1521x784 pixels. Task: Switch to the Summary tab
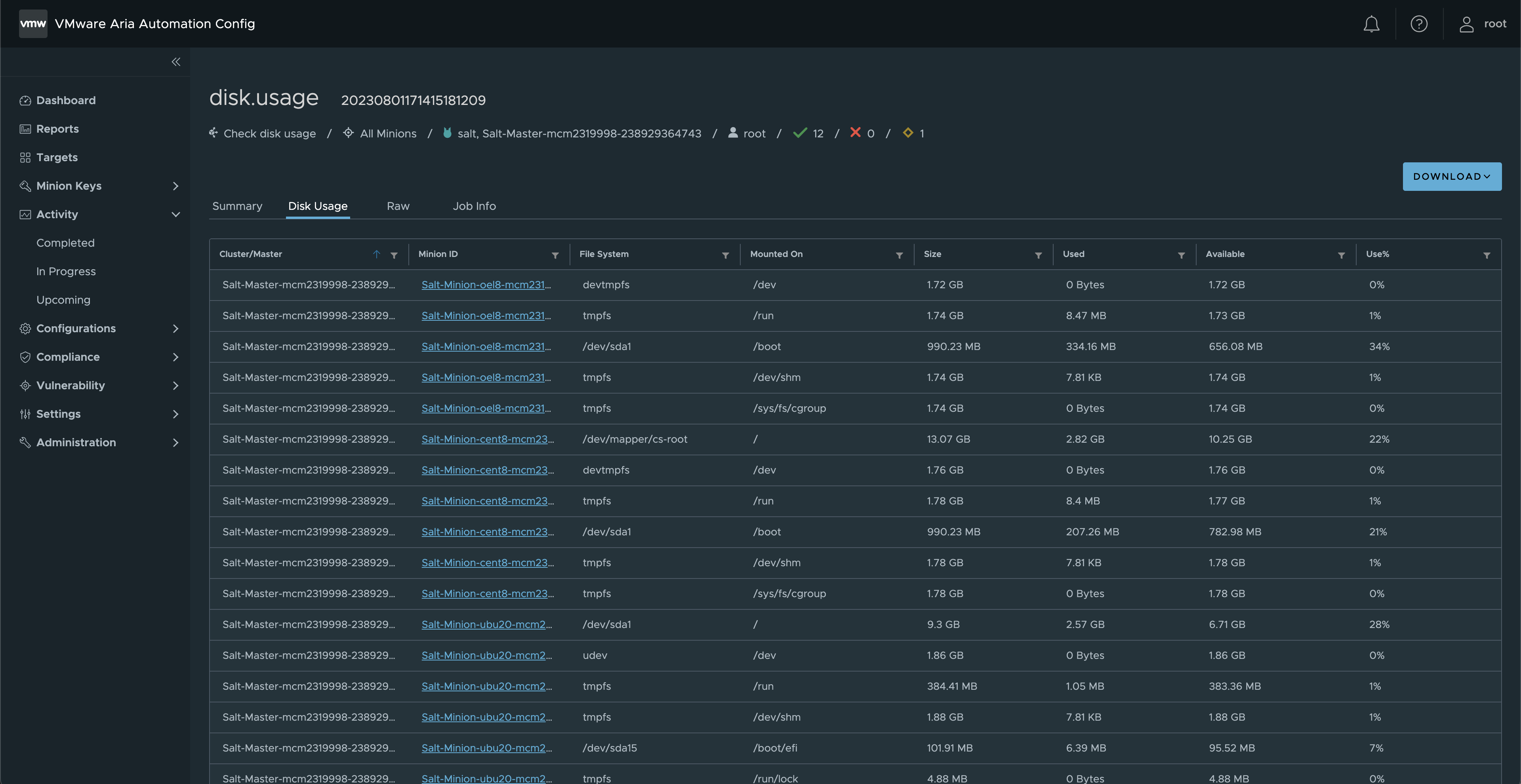[237, 206]
